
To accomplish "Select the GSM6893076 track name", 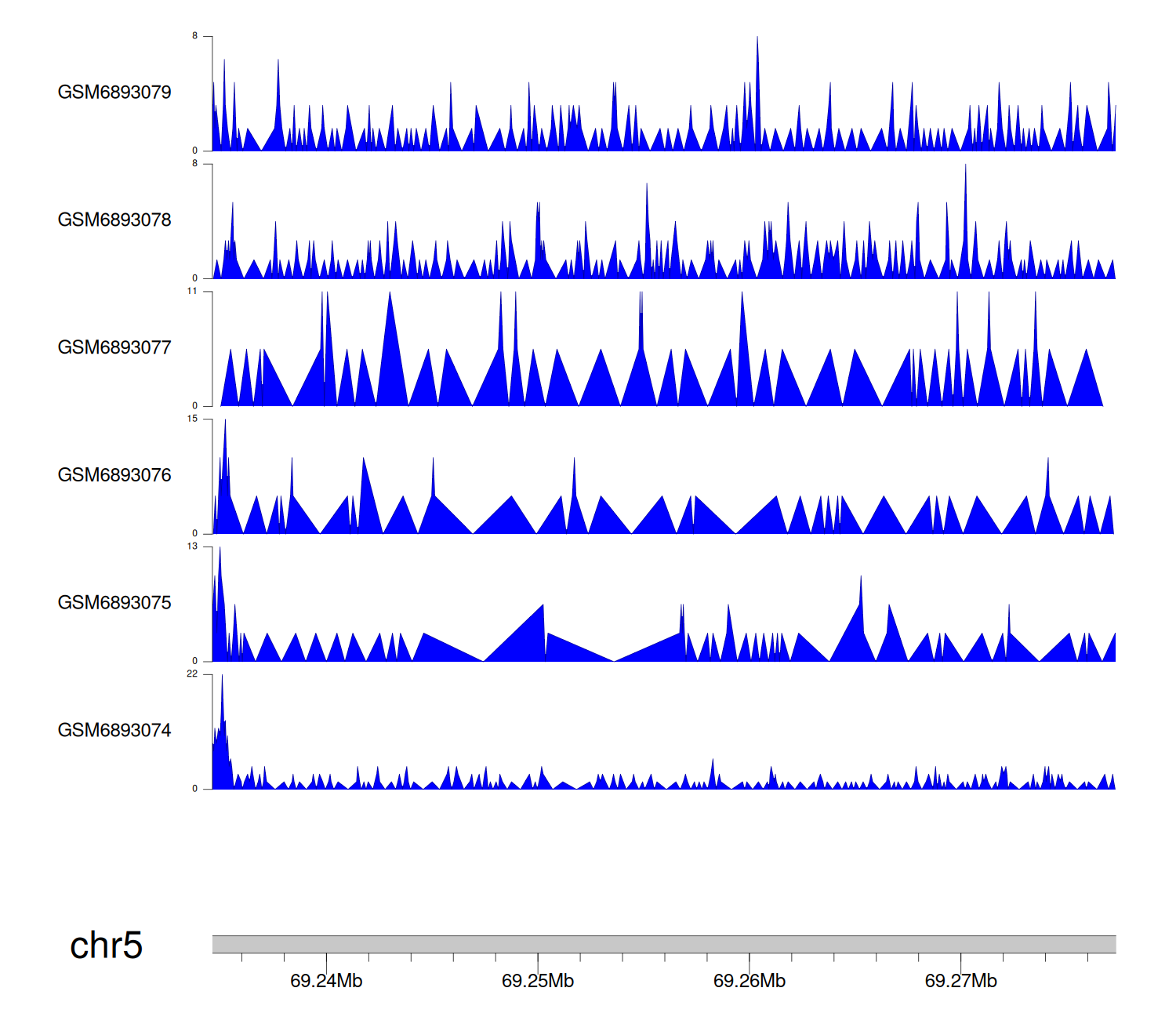I will click(x=114, y=475).
